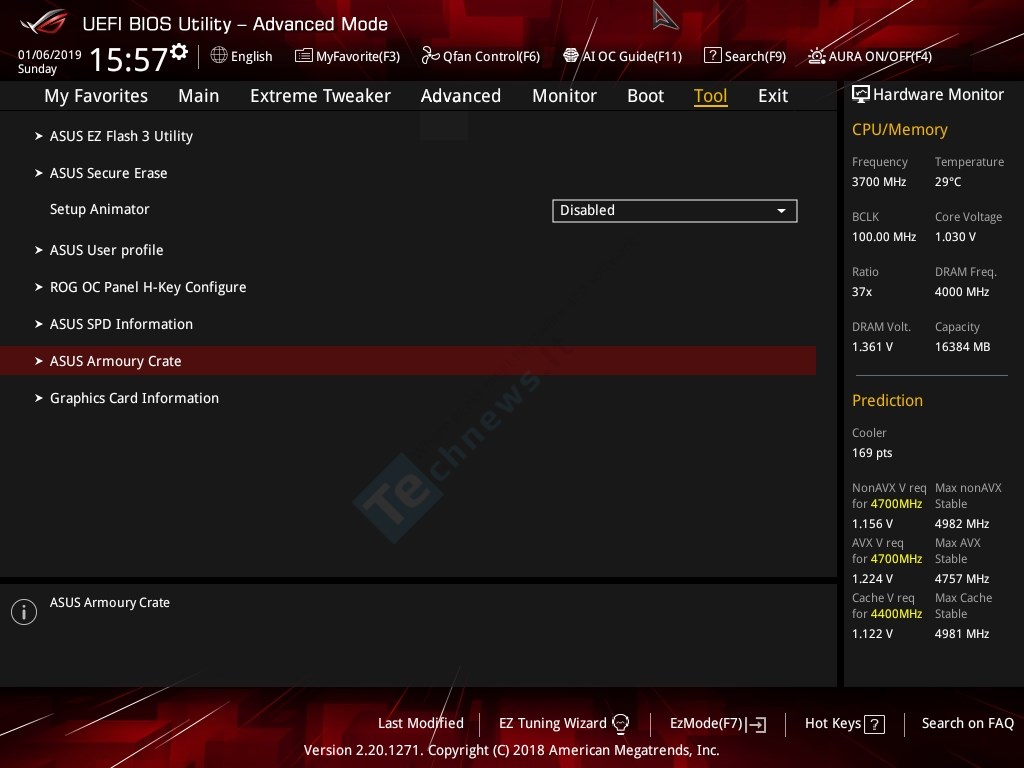Viewport: 1024px width, 768px height.
Task: Click the 3700 MHz frequency value
Action: coord(878,182)
